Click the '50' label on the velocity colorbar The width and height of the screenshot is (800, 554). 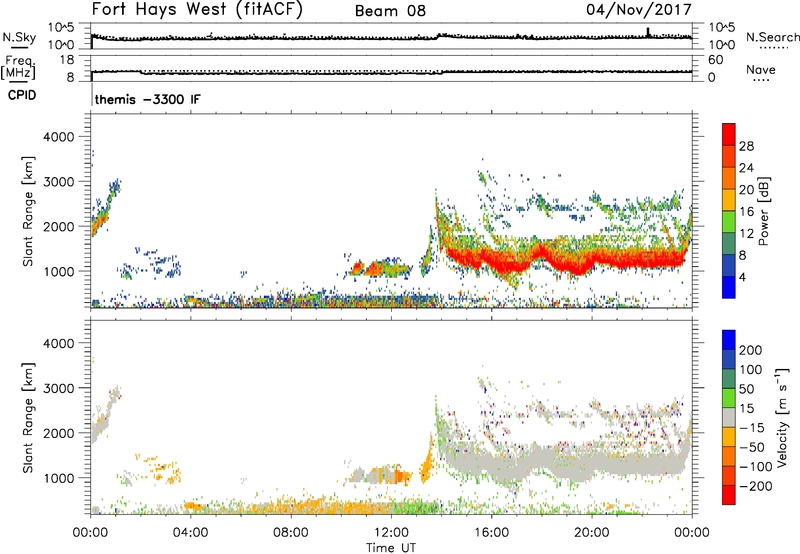click(x=746, y=389)
